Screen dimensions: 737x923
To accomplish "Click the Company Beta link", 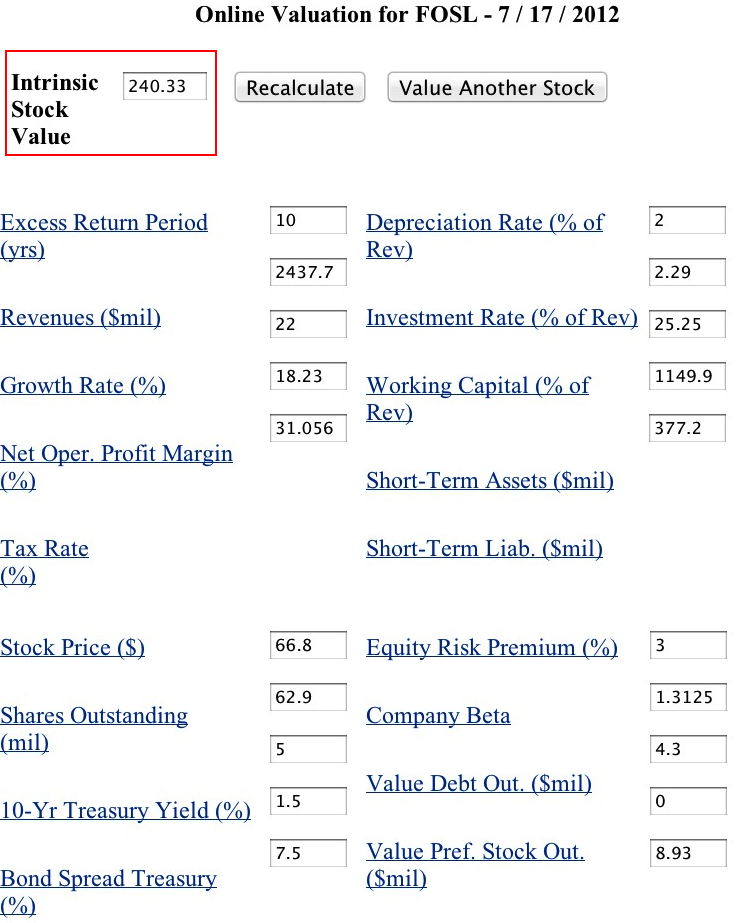I will [438, 716].
